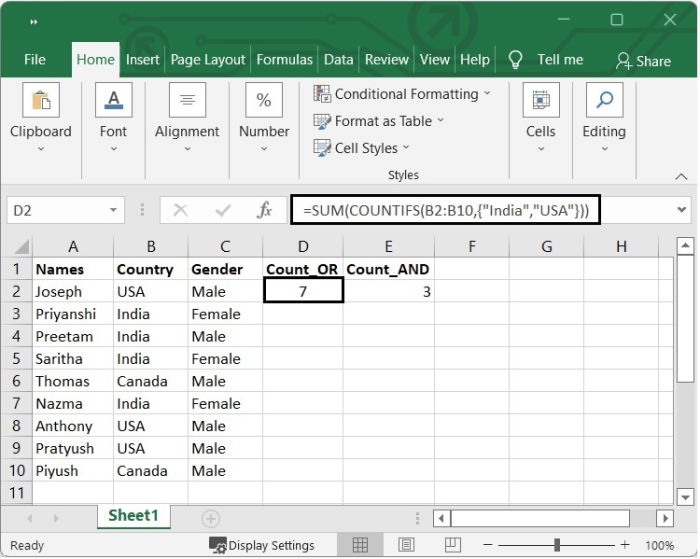Open the Alignment group icon
This screenshot has height=559, width=700.
click(187, 101)
